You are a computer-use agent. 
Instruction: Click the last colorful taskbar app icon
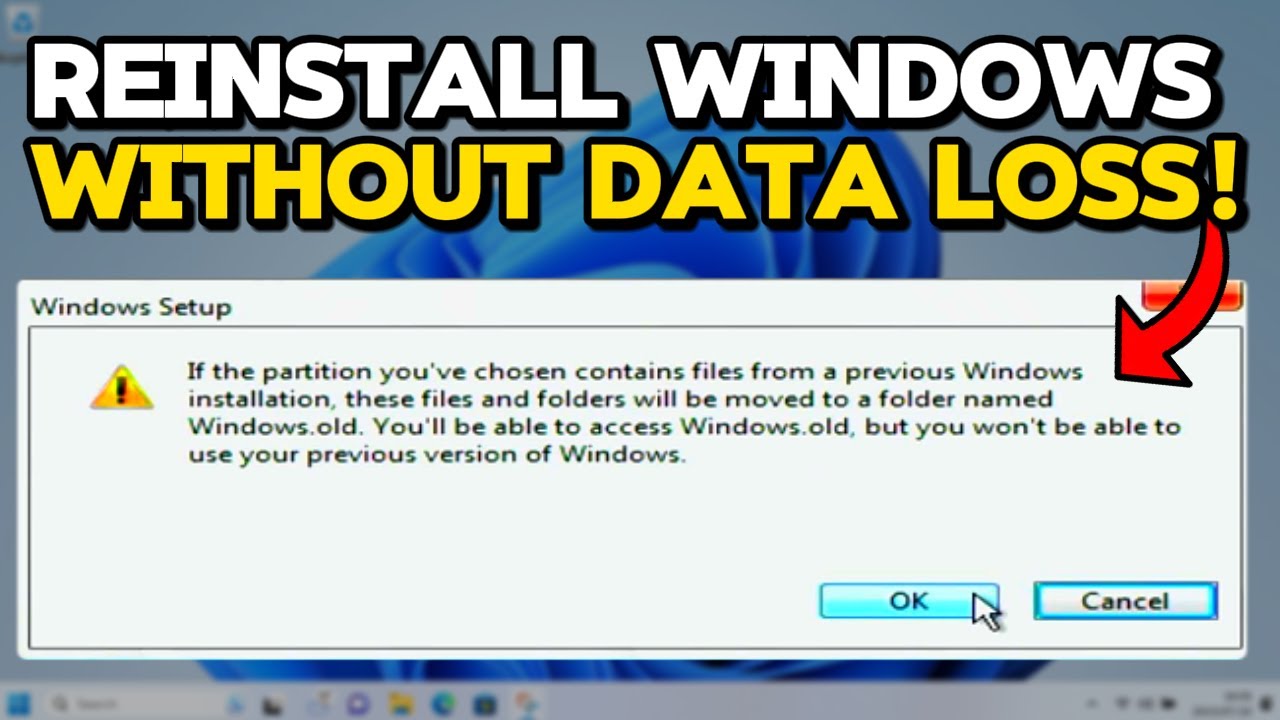(x=527, y=705)
